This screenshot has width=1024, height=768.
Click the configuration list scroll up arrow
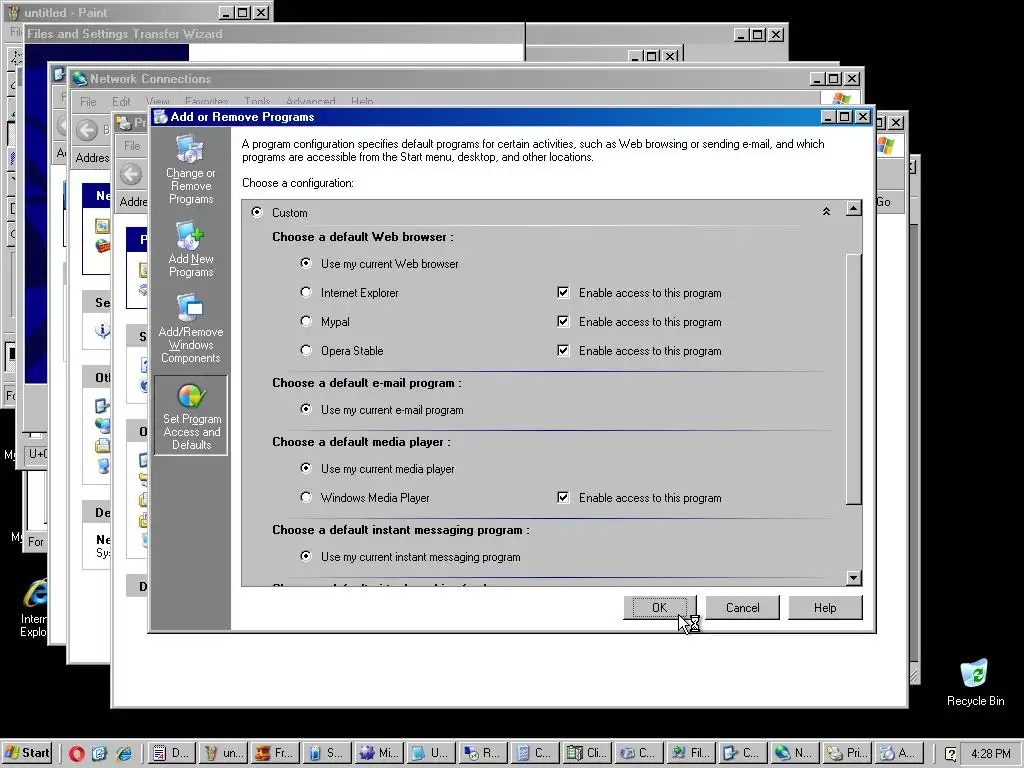point(854,208)
